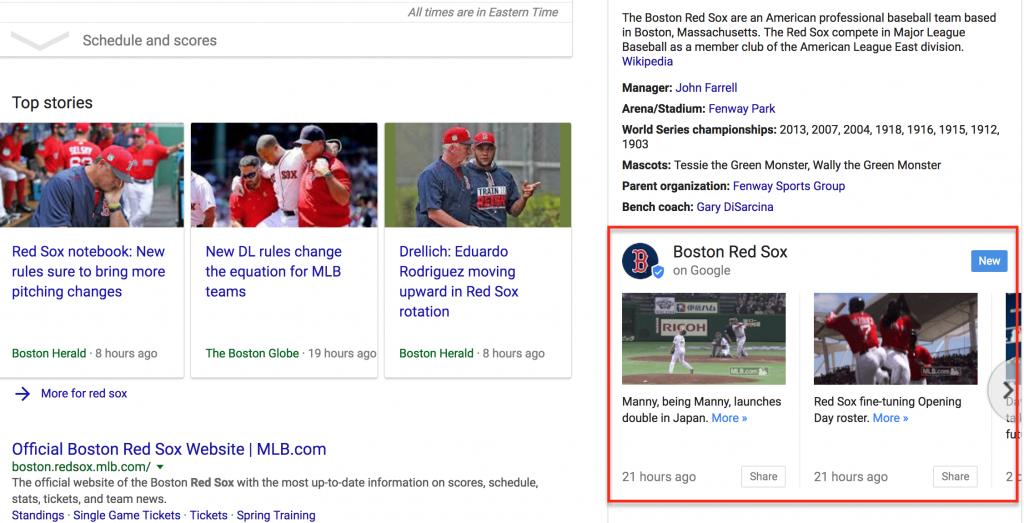Expand the Schedule and scores section
The width and height of the screenshot is (1024, 523).
pyautogui.click(x=40, y=41)
